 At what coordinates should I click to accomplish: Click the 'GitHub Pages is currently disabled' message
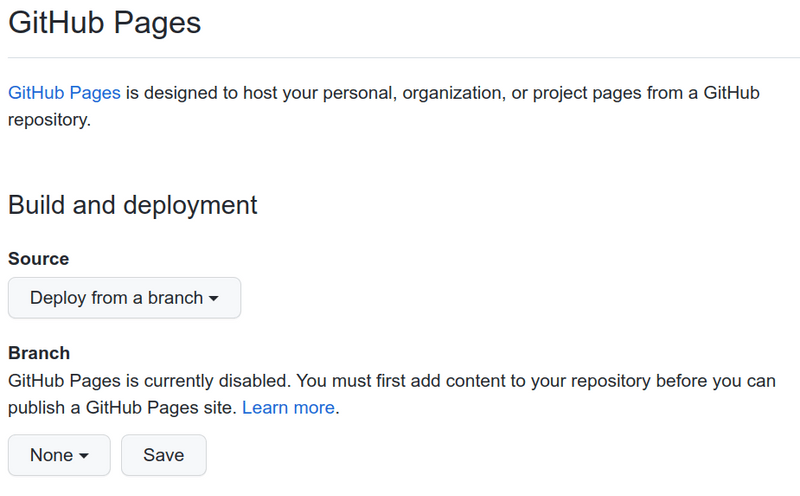[392, 394]
